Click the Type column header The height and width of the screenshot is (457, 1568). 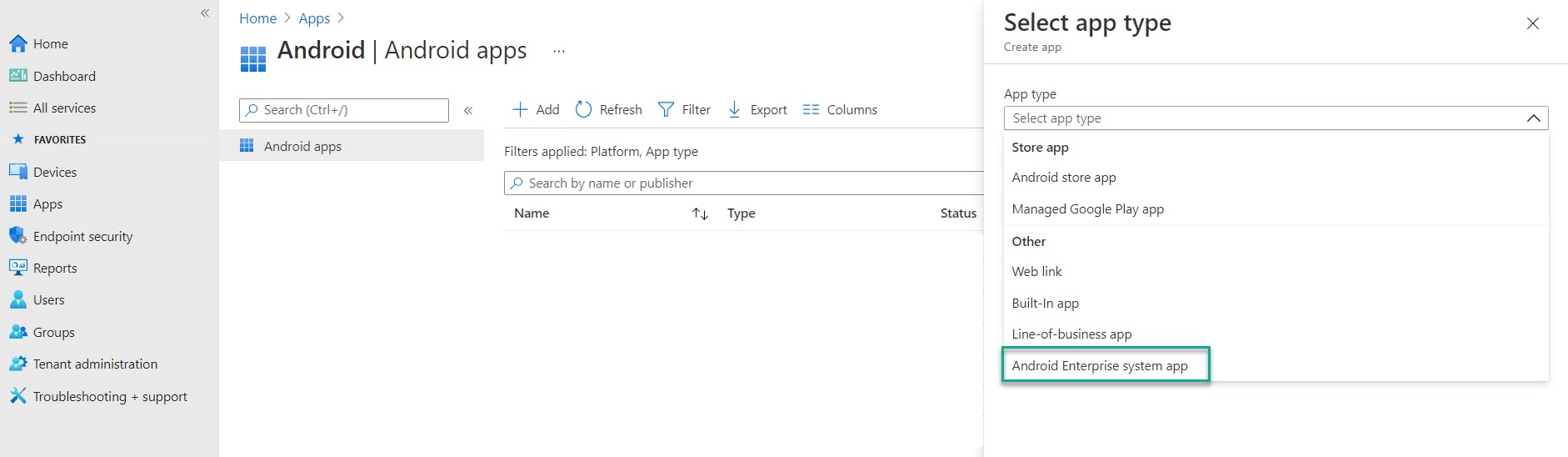click(x=741, y=213)
